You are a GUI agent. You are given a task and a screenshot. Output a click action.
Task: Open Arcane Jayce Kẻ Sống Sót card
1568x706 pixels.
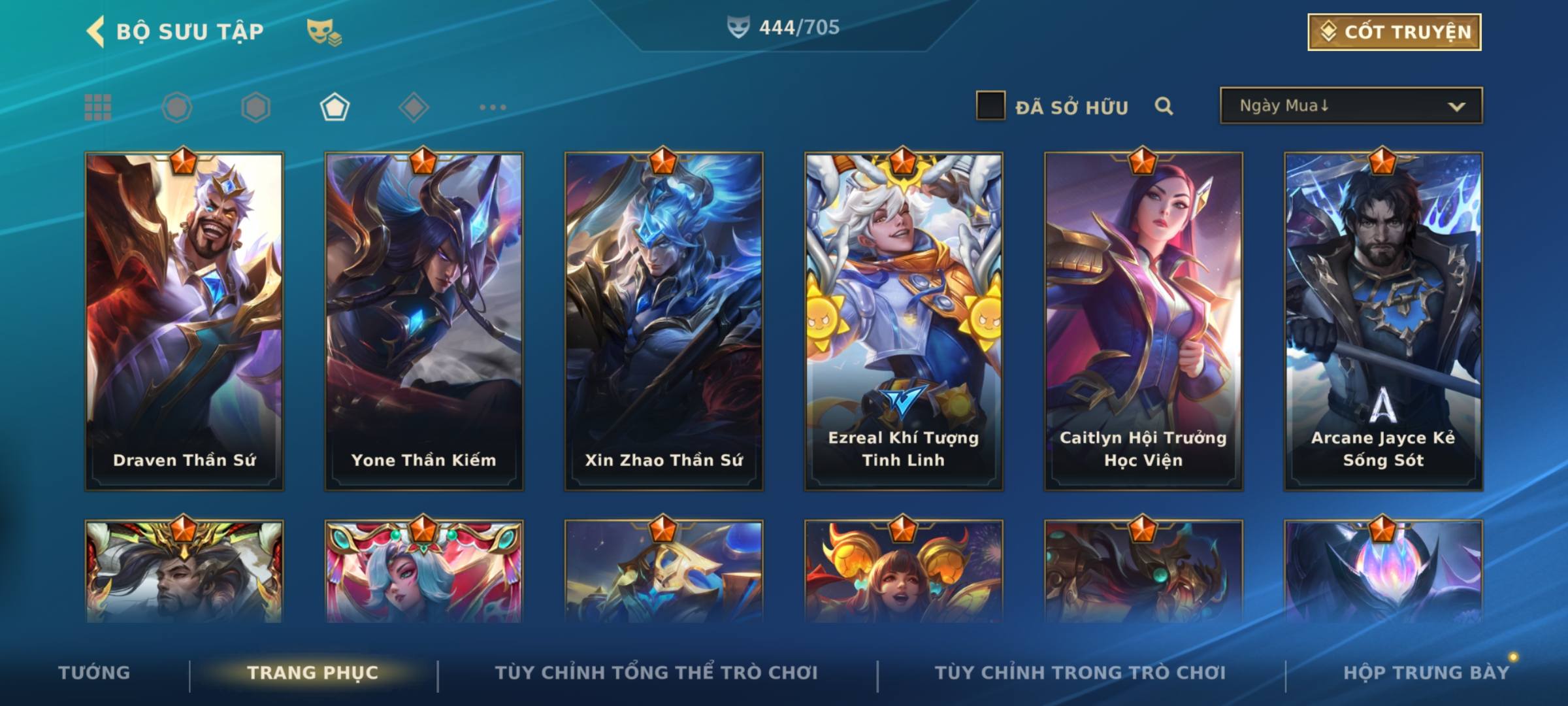1383,321
